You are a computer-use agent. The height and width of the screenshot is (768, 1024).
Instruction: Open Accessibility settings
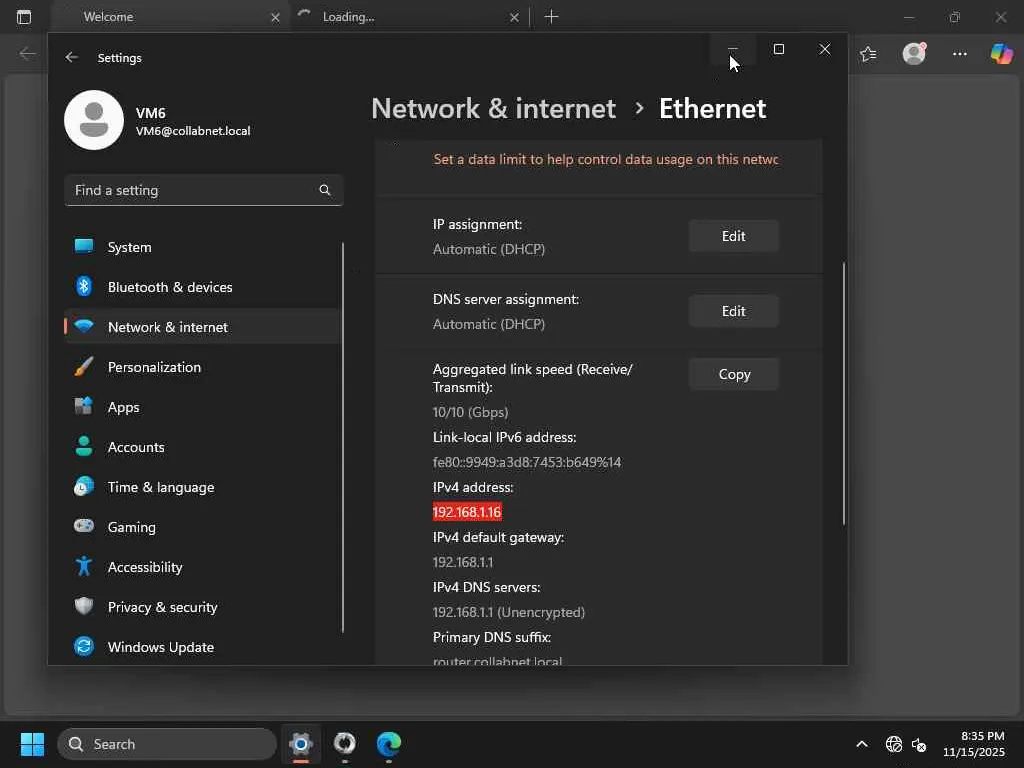click(144, 567)
